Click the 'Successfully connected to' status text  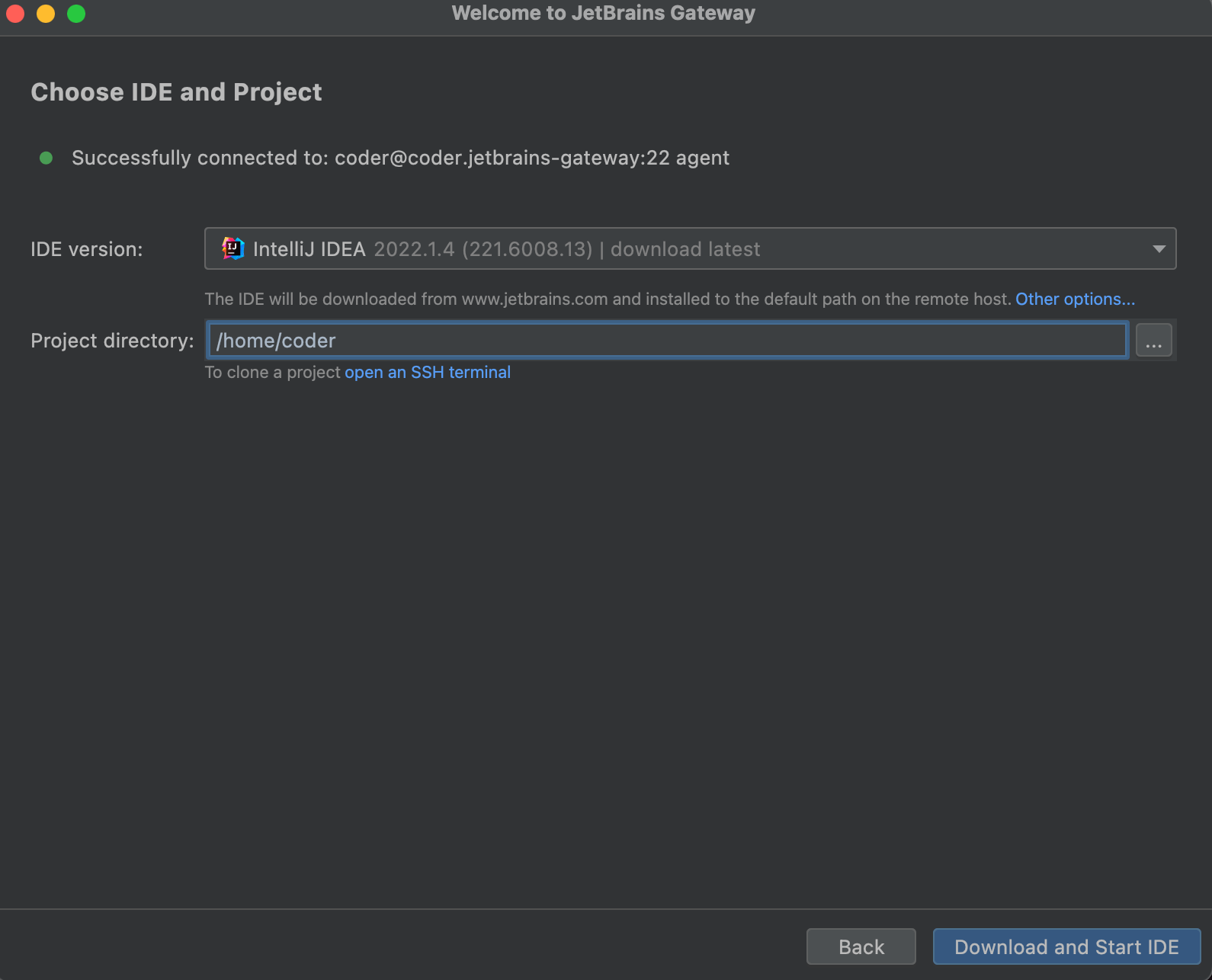400,158
